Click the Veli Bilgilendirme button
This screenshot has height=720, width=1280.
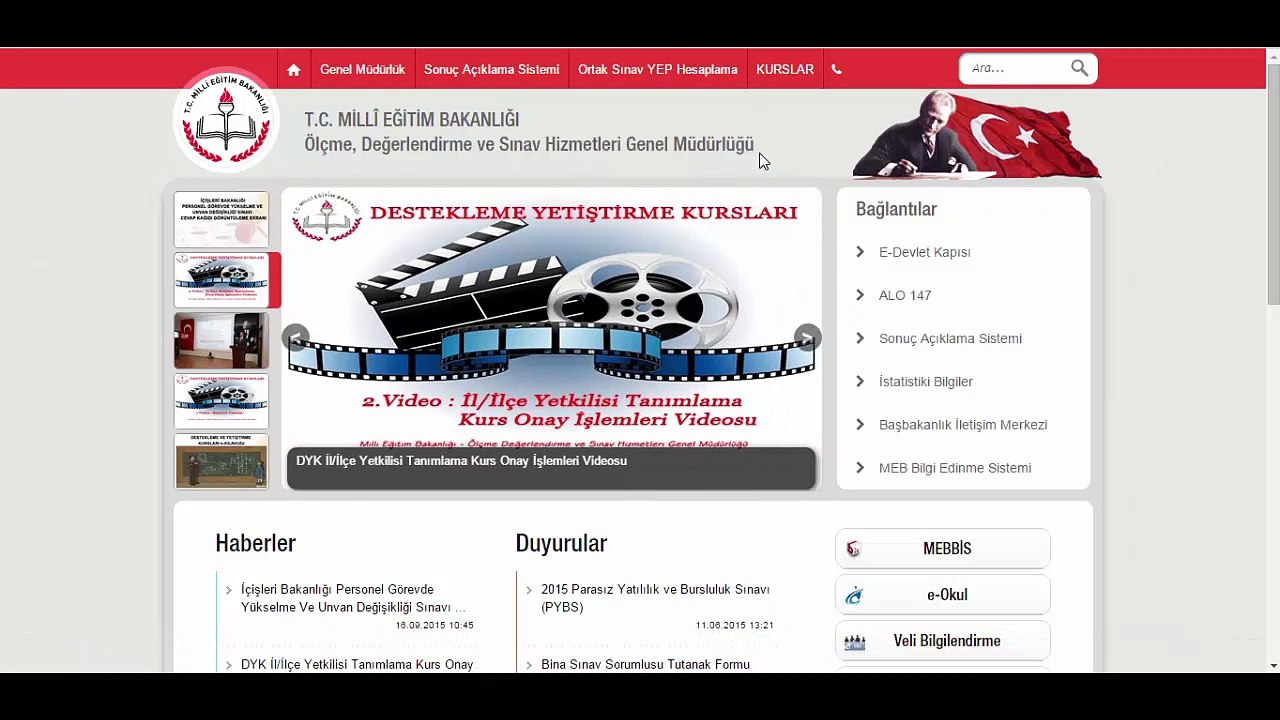[943, 641]
